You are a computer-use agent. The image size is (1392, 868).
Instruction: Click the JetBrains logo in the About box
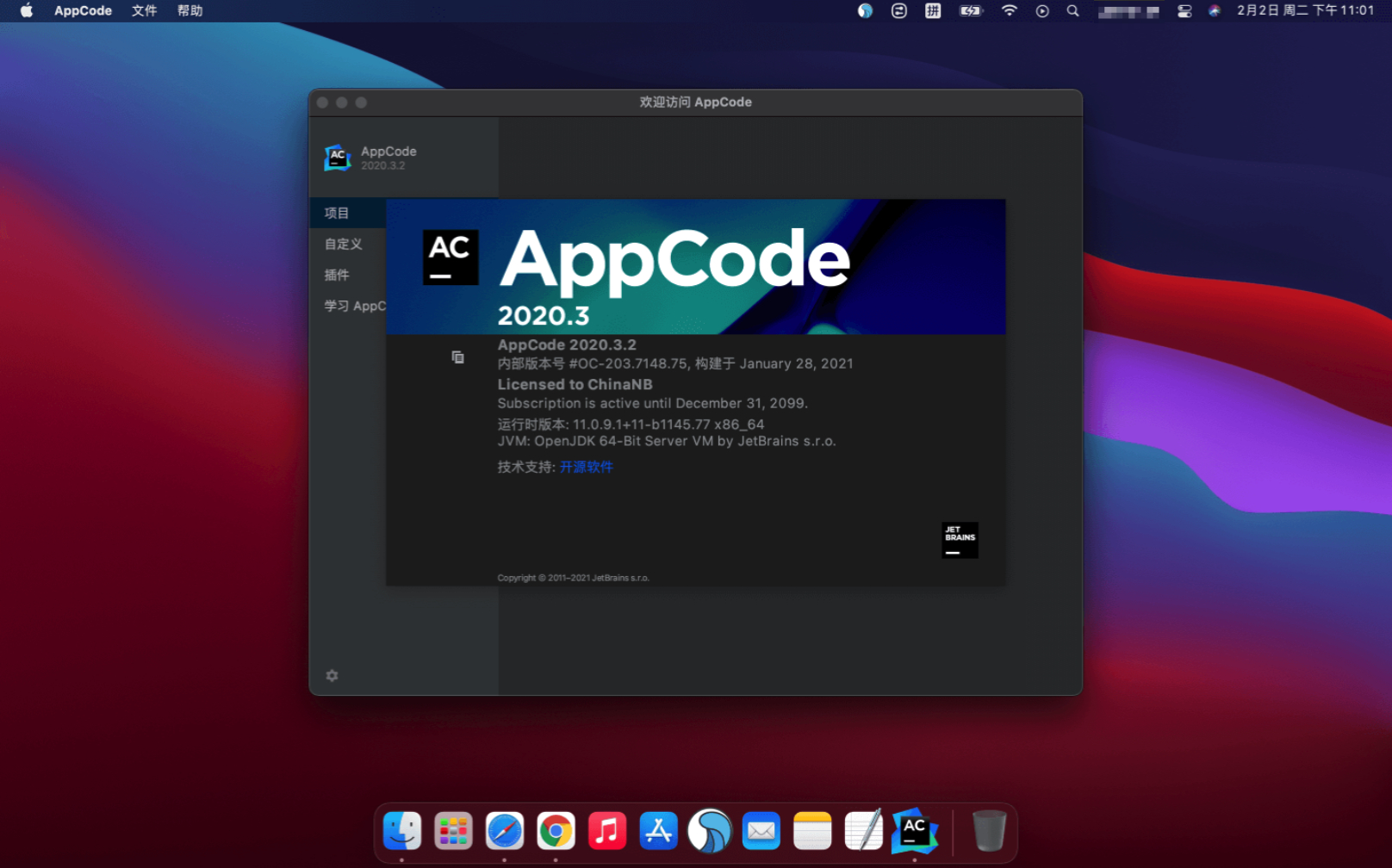tap(960, 540)
